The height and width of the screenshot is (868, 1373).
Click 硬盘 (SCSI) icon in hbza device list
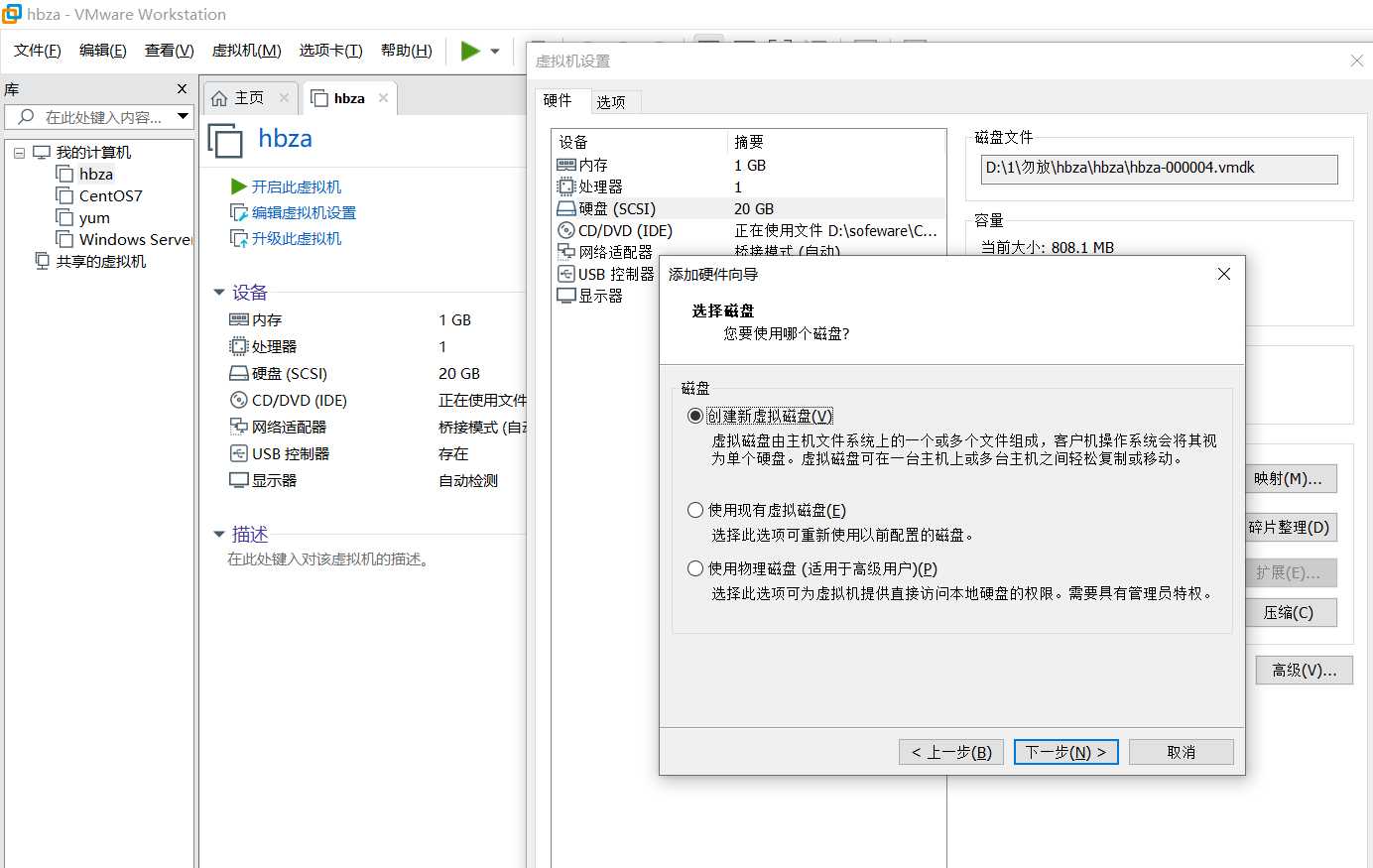(238, 373)
